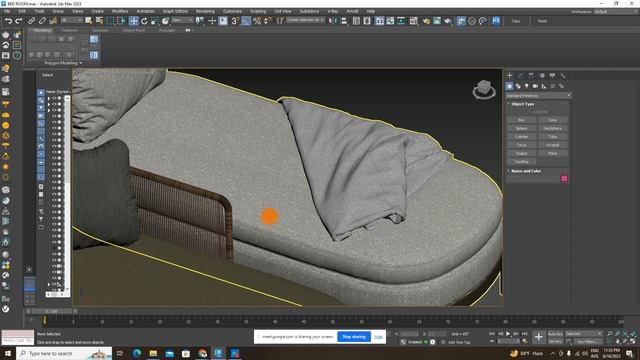Toggle the Ribbon display toolbar icon

pos(380,21)
